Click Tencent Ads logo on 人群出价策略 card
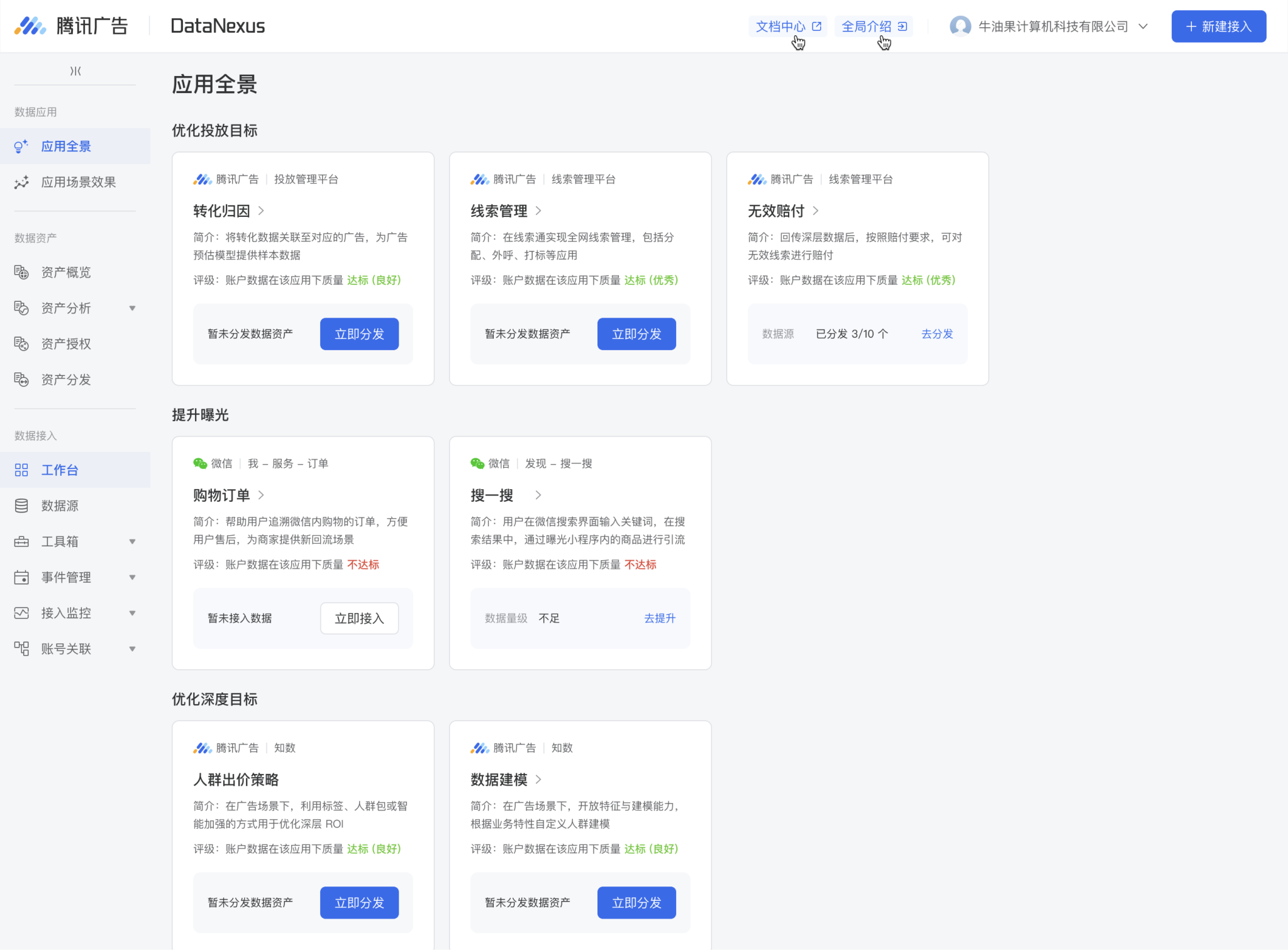This screenshot has height=950, width=1288. [x=203, y=748]
